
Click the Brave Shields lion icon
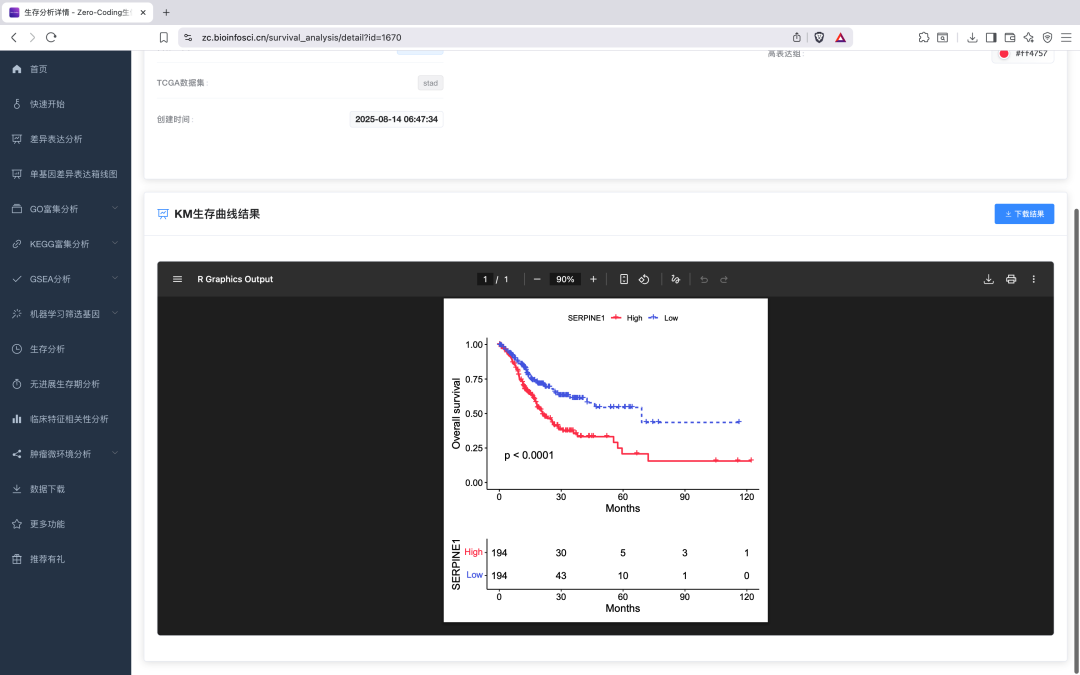819,37
